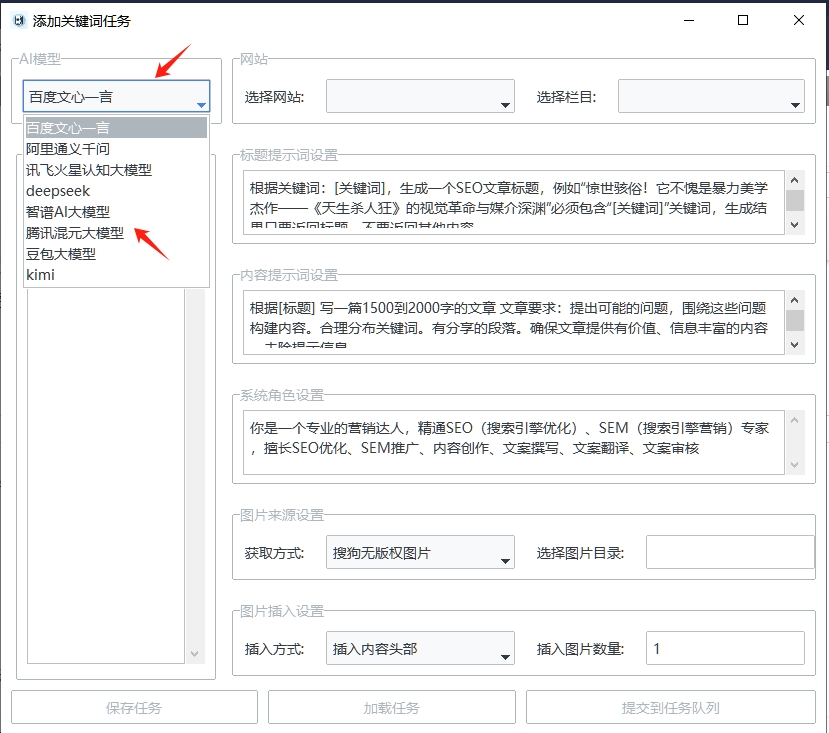829x733 pixels.
Task: Open the 获取方式 dropdown showing 搜狗无版权图片
Action: 420,552
